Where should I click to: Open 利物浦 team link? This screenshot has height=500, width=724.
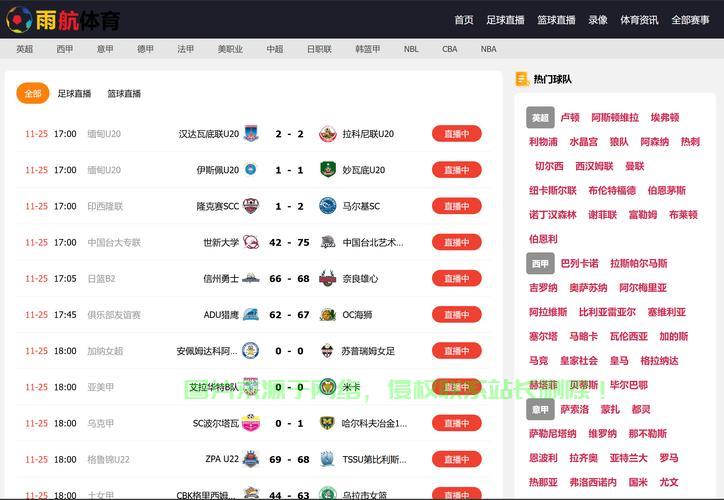(543, 142)
